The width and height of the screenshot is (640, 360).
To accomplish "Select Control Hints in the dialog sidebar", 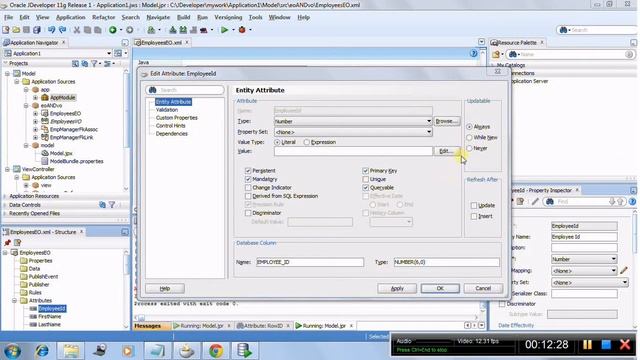I will [170, 126].
